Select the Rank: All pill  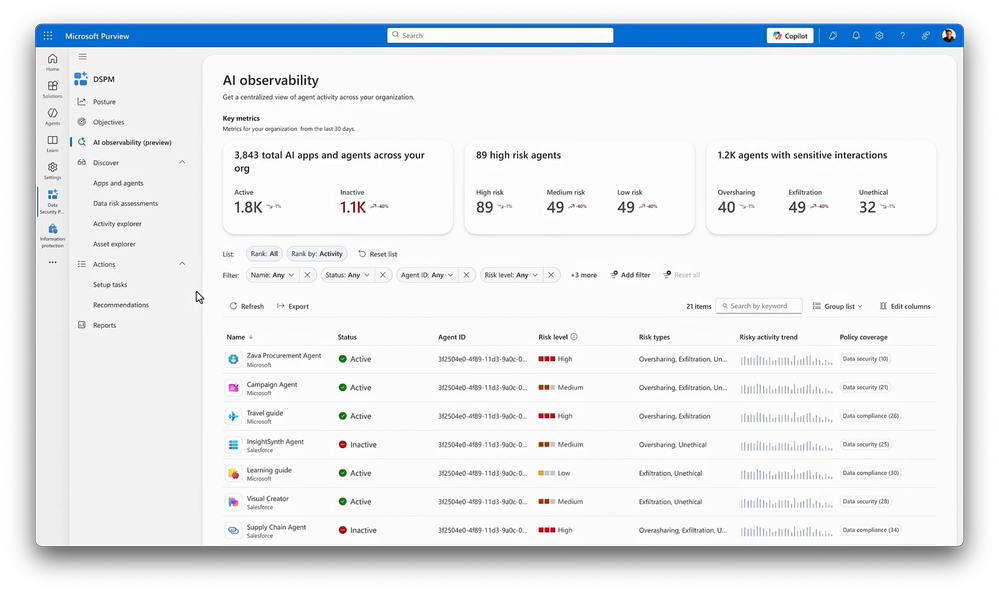[264, 254]
